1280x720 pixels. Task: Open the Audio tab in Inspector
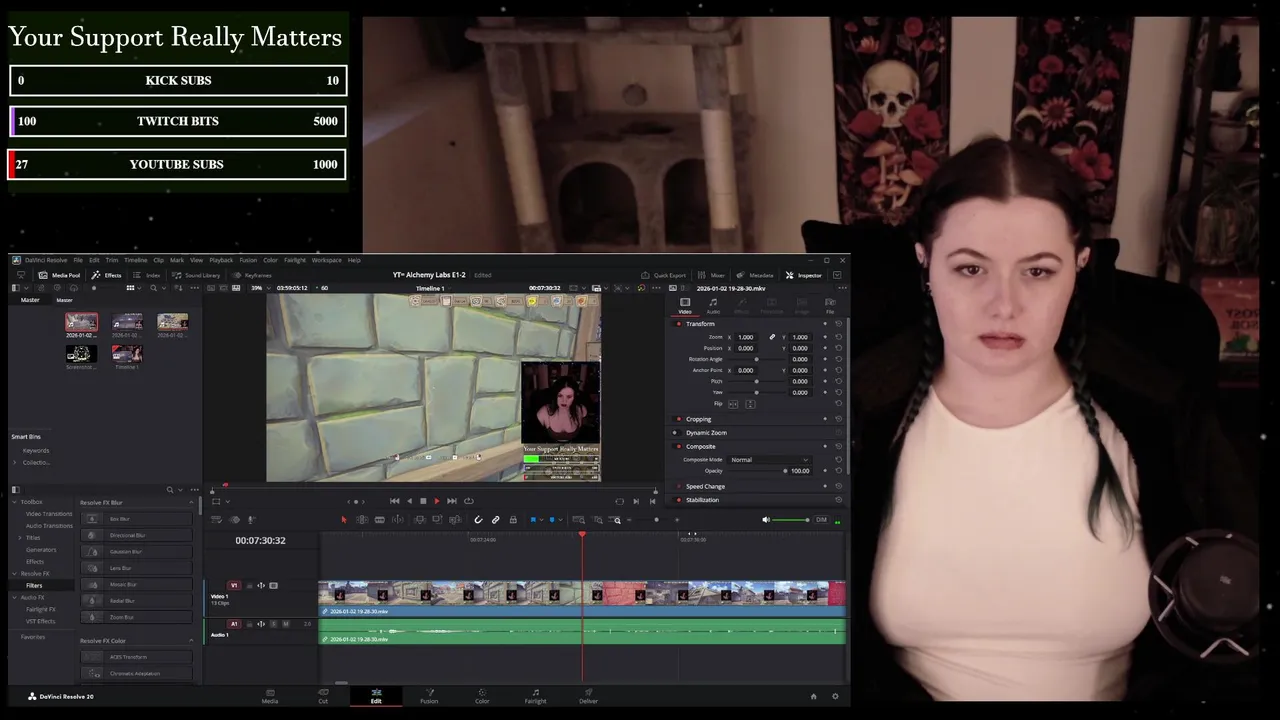[x=713, y=305]
